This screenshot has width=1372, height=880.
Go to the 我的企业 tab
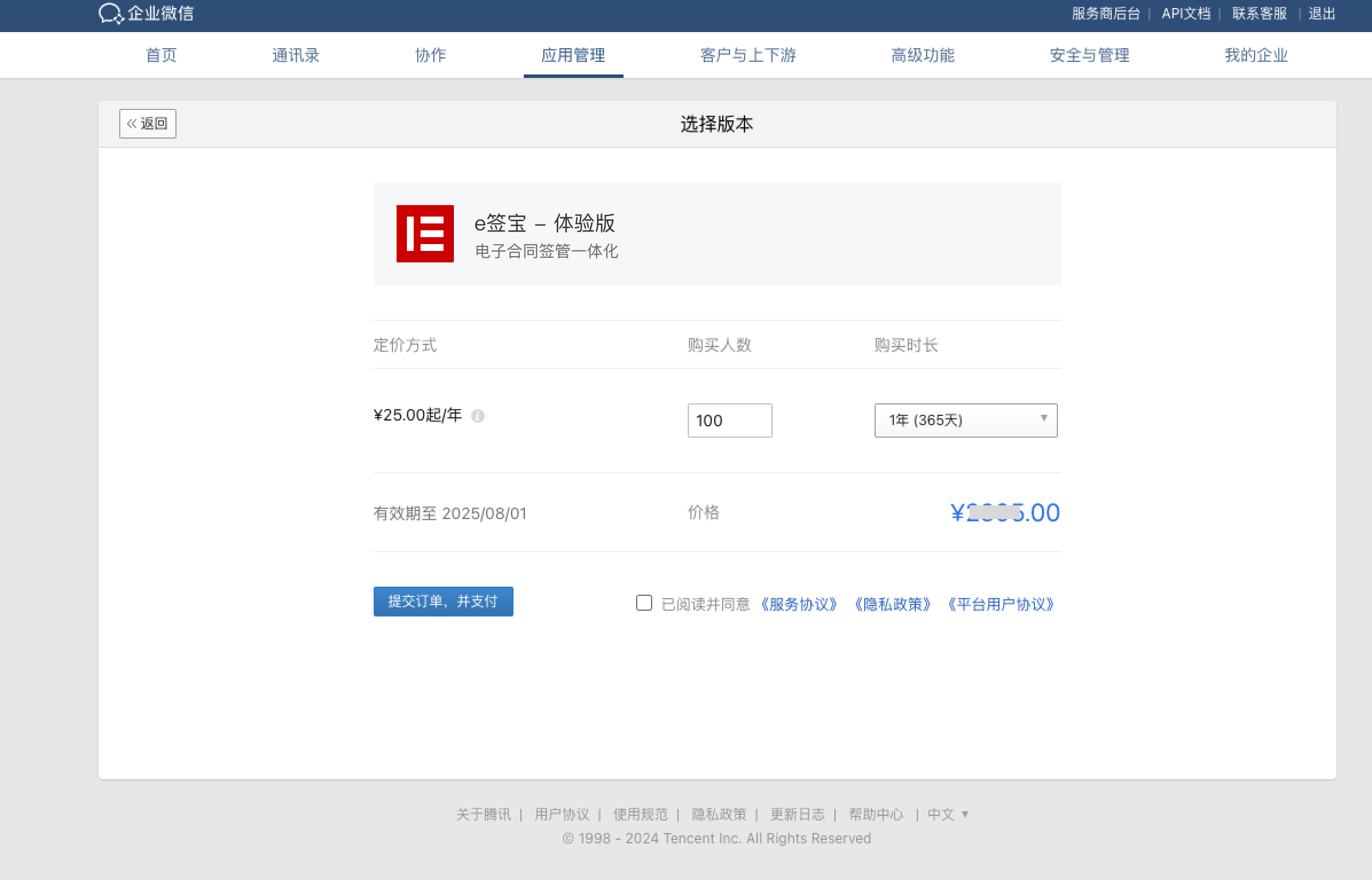click(1256, 55)
